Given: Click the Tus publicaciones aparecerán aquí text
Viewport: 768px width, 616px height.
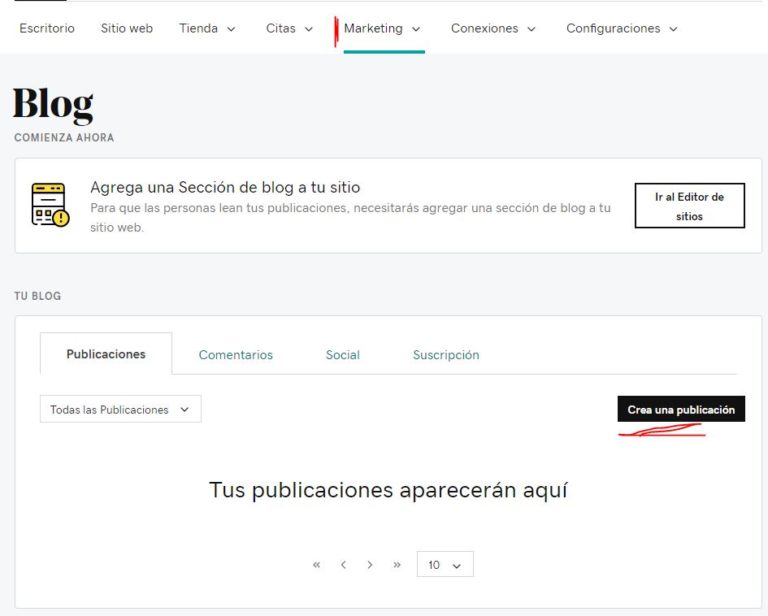Looking at the screenshot, I should point(388,490).
